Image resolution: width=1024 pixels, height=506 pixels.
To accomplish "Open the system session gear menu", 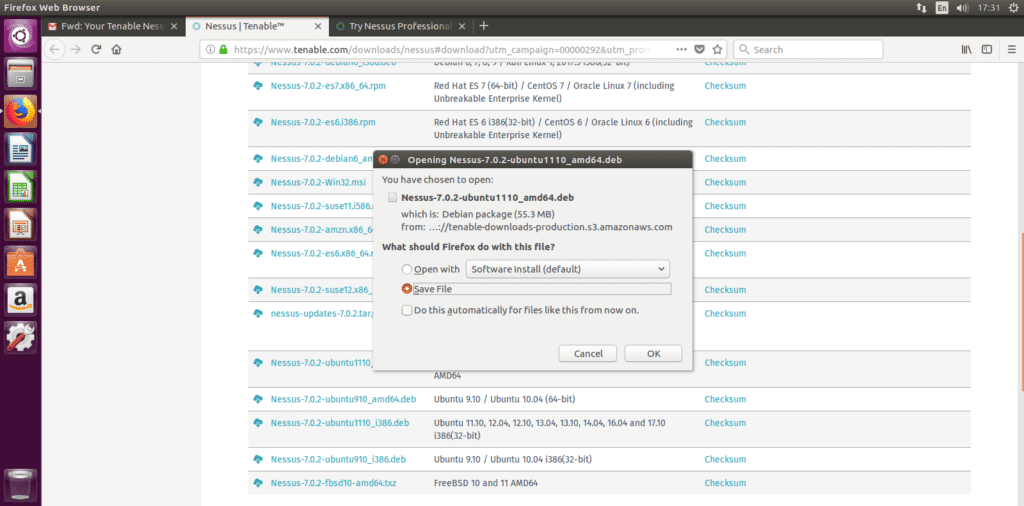I will [1011, 8].
